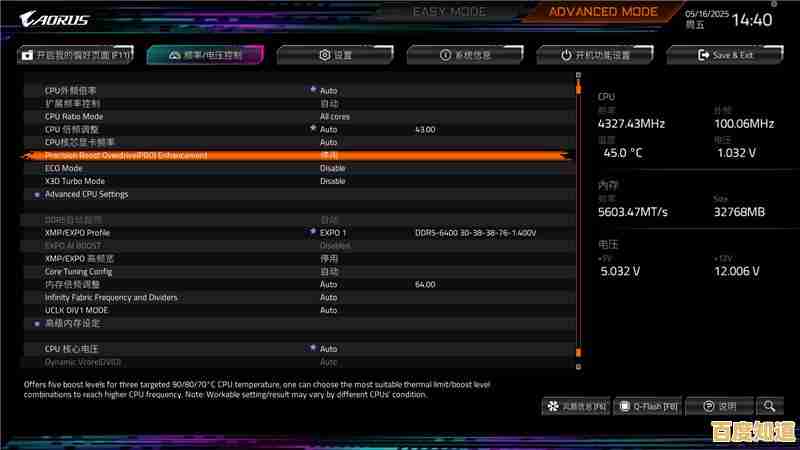Open CPU Ratio Mode All cores dropdown
800x450 pixels.
[334, 116]
